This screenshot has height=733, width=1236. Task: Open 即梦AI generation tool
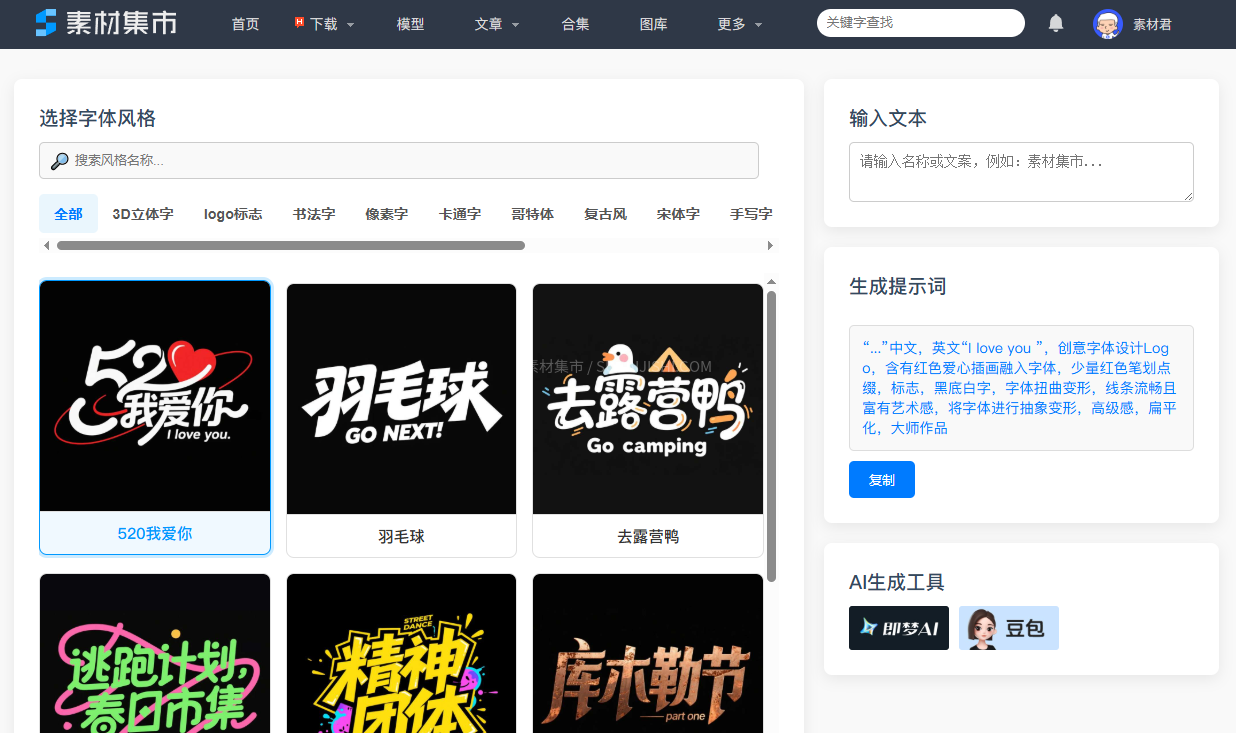click(x=899, y=628)
